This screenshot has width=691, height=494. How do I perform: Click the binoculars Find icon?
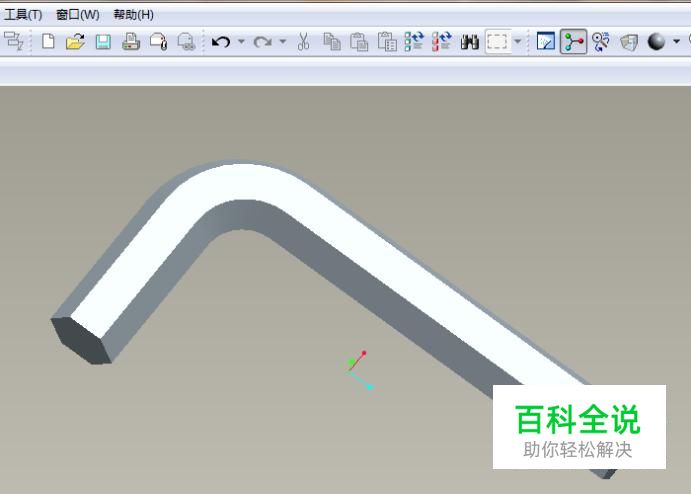470,42
